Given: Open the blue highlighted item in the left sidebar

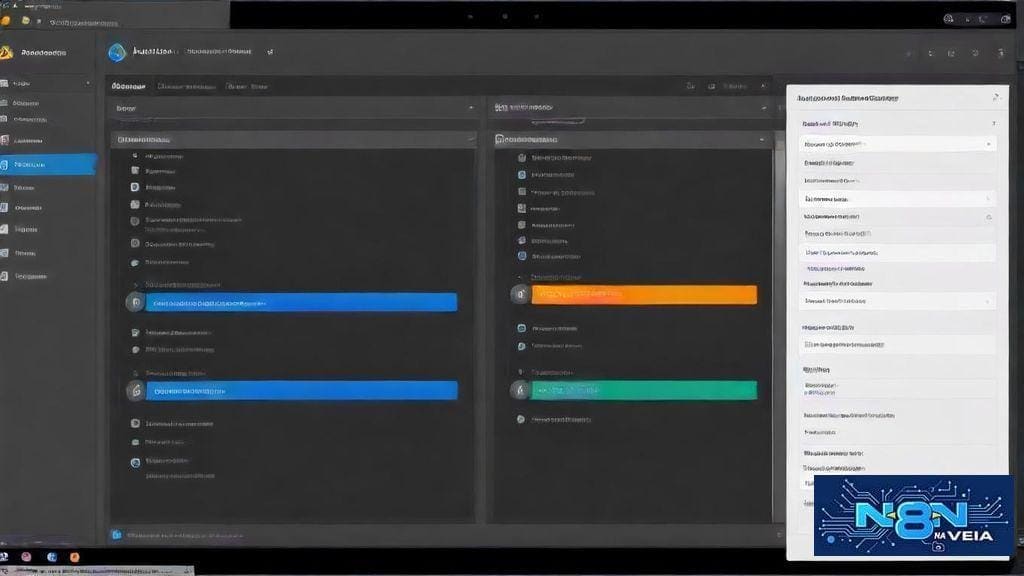Looking at the screenshot, I should 48,165.
